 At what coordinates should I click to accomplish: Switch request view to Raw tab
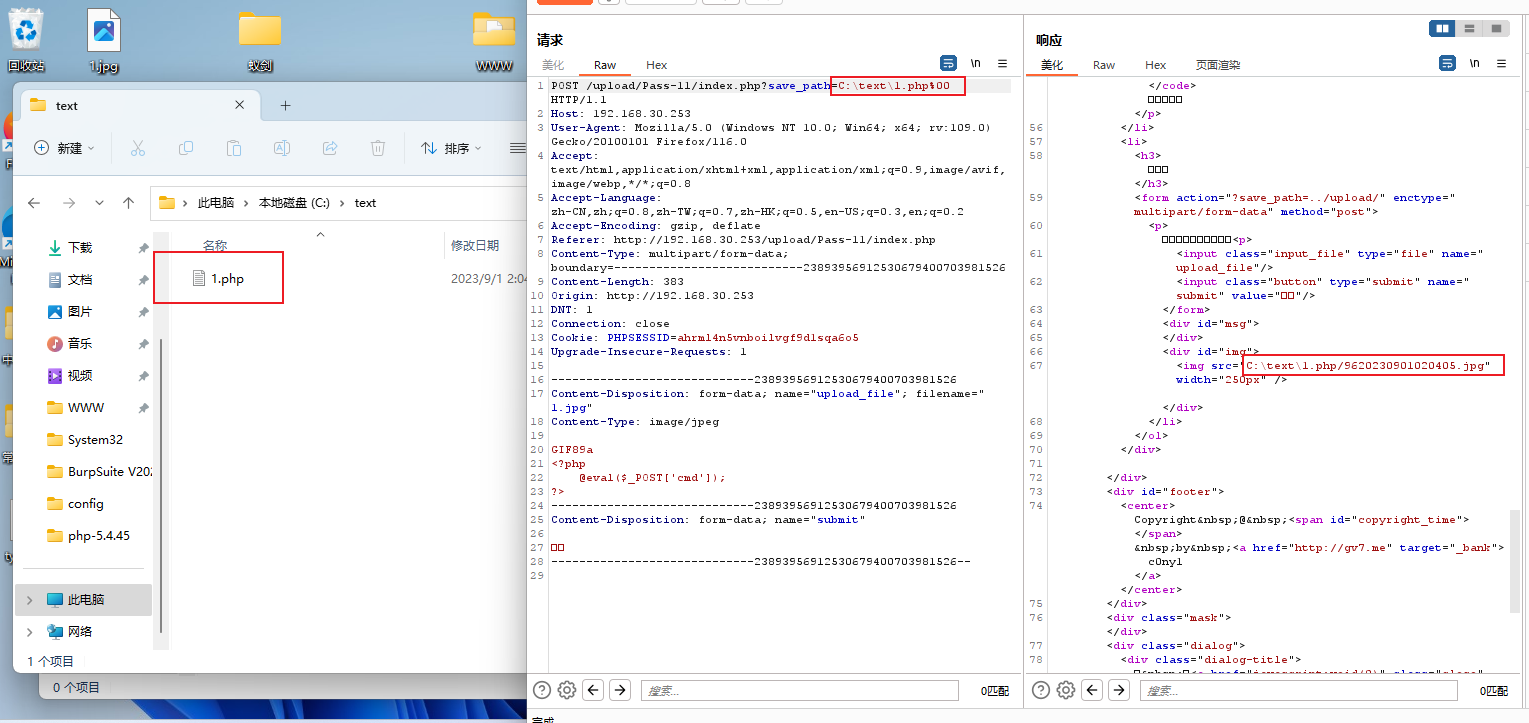[605, 65]
